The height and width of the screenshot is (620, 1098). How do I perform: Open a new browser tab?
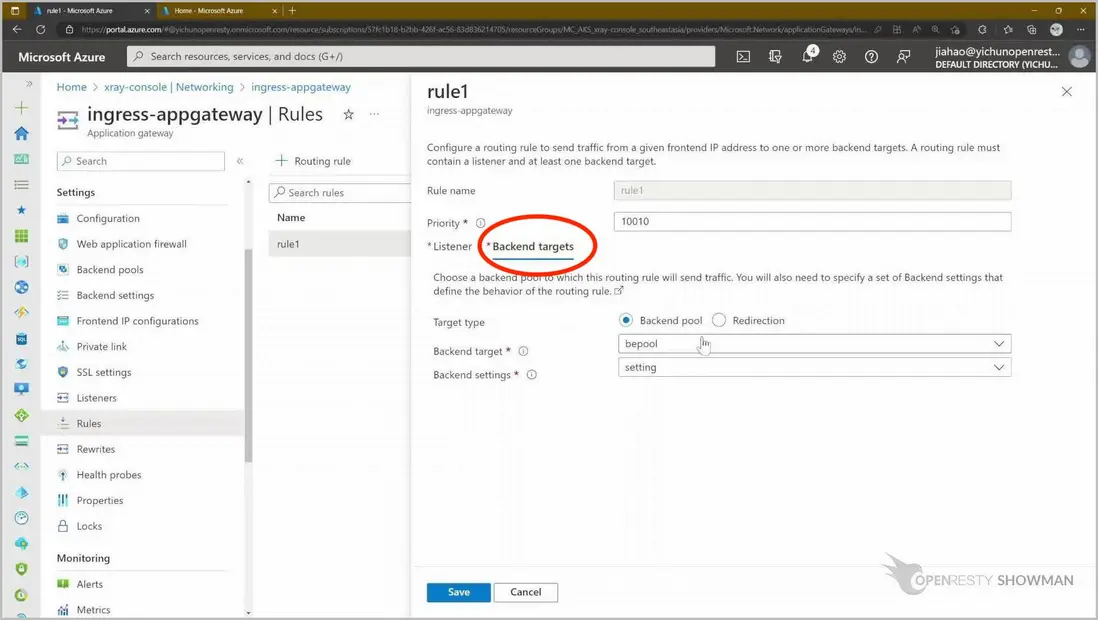[293, 11]
